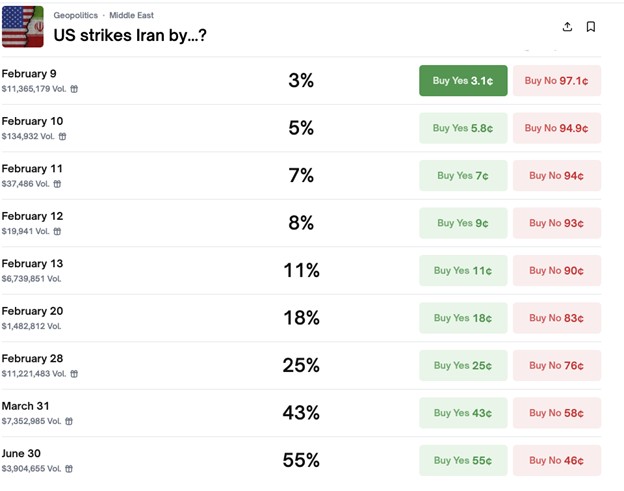The image size is (624, 491).
Task: Choose Buy No 76¢ for February 28
Action: click(x=557, y=365)
